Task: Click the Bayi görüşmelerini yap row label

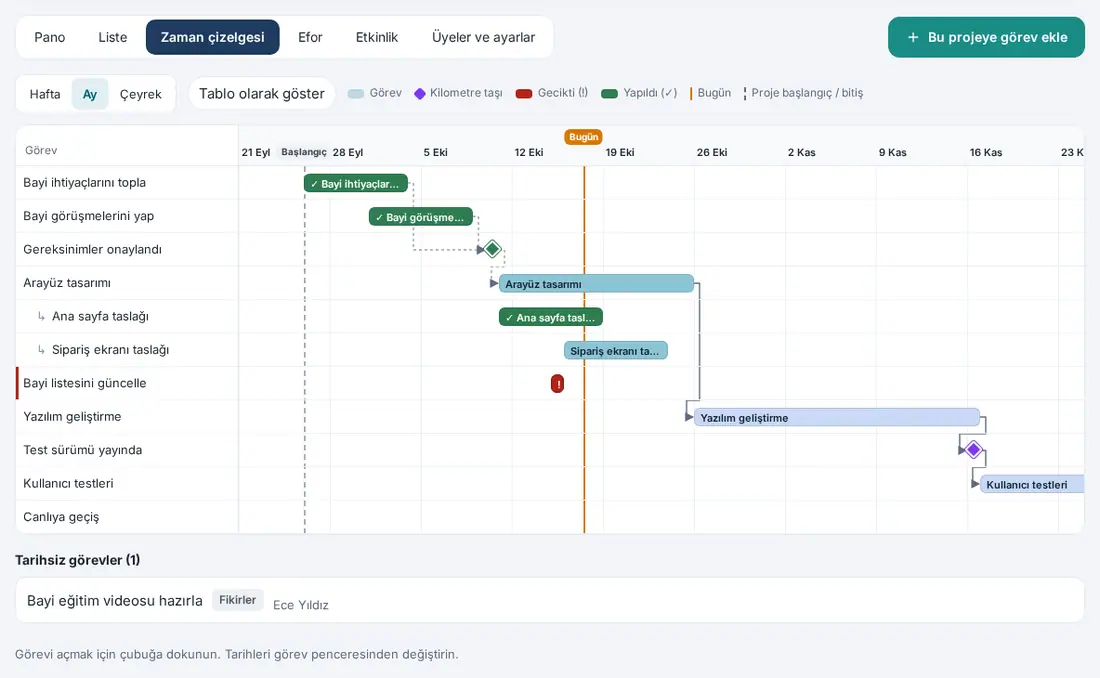Action: click(x=88, y=216)
